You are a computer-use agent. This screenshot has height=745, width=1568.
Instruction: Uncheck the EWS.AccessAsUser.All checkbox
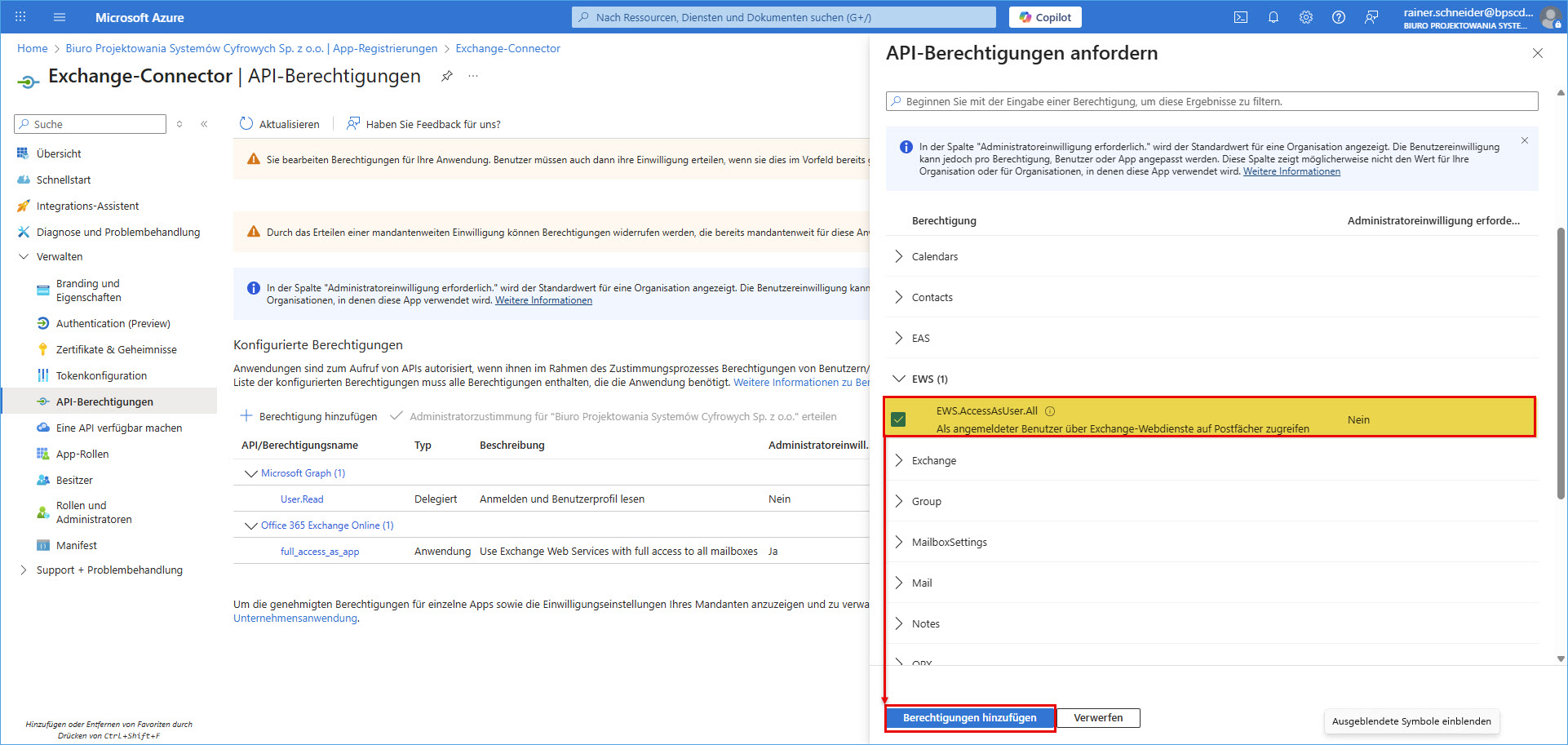[x=898, y=419]
